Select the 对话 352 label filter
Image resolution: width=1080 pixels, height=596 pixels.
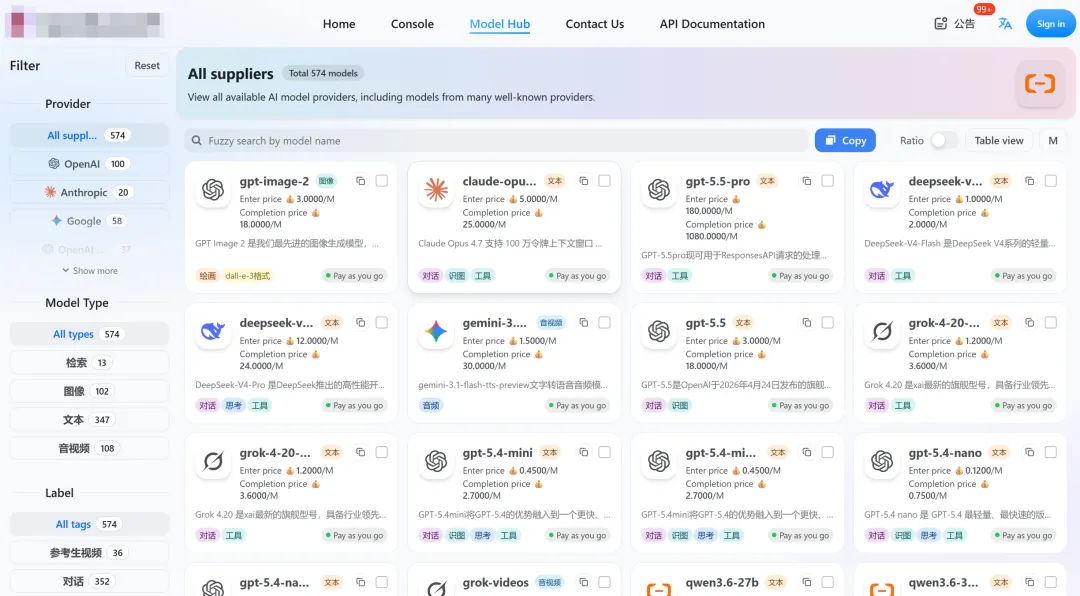[89, 582]
